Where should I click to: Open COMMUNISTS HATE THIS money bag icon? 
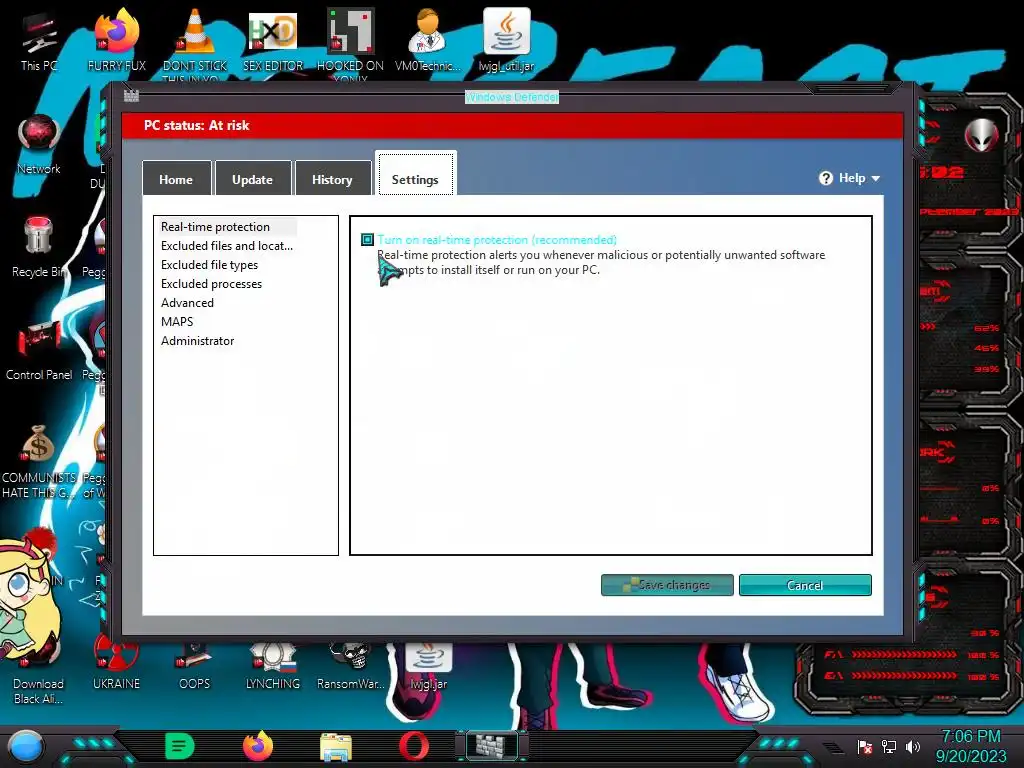pos(39,460)
